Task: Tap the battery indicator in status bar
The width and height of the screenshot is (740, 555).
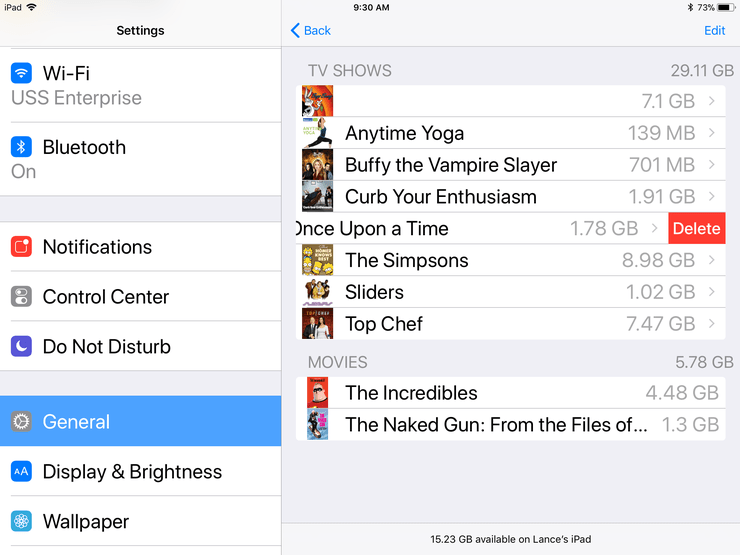Action: point(726,7)
